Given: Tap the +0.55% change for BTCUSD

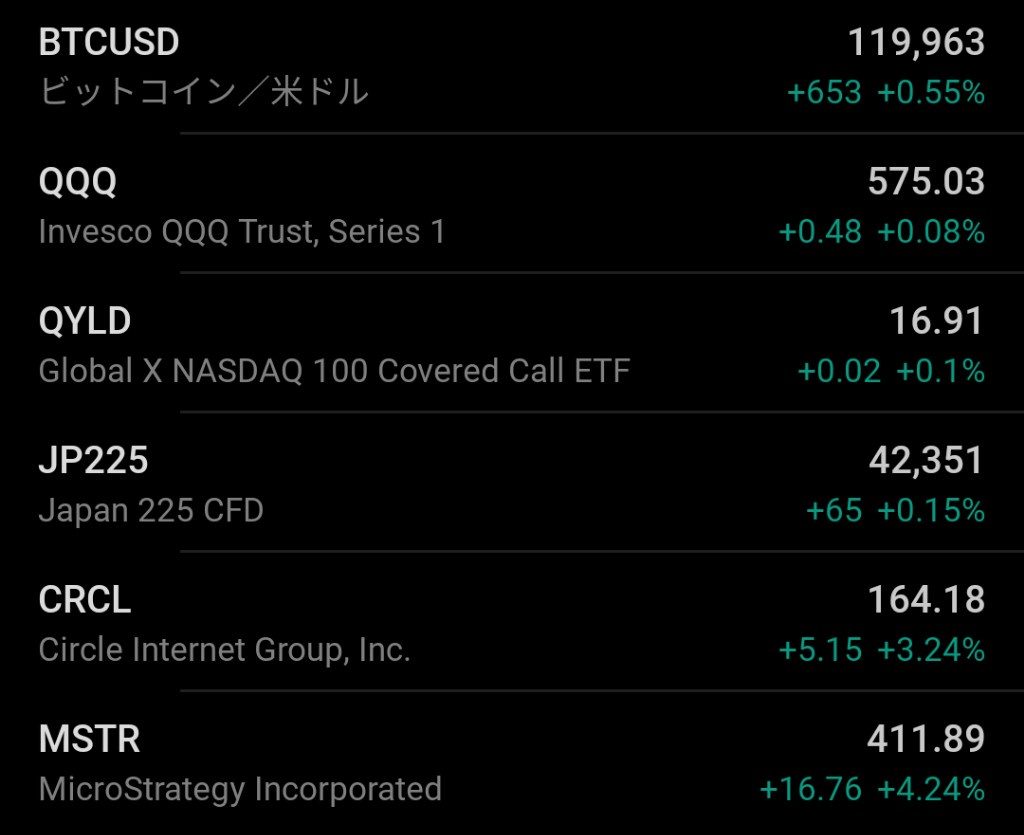Looking at the screenshot, I should click(931, 92).
